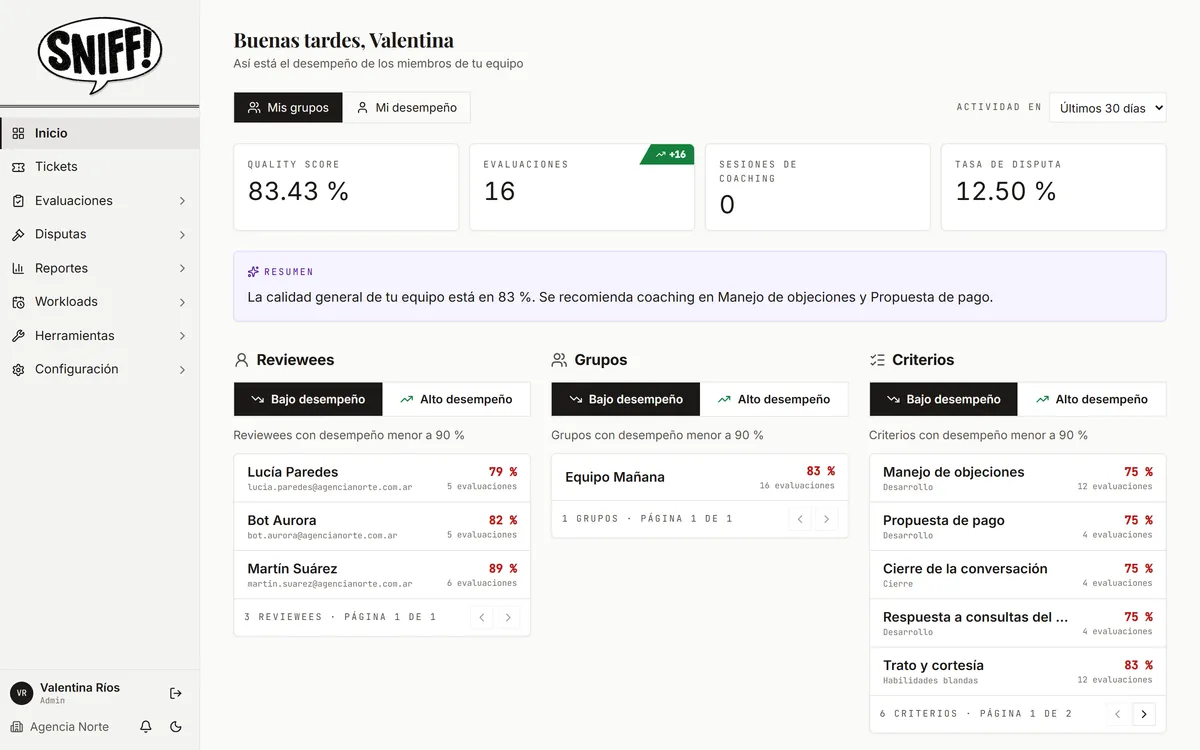Click the SNIFF! logo
The image size is (1200, 750).
click(x=100, y=54)
